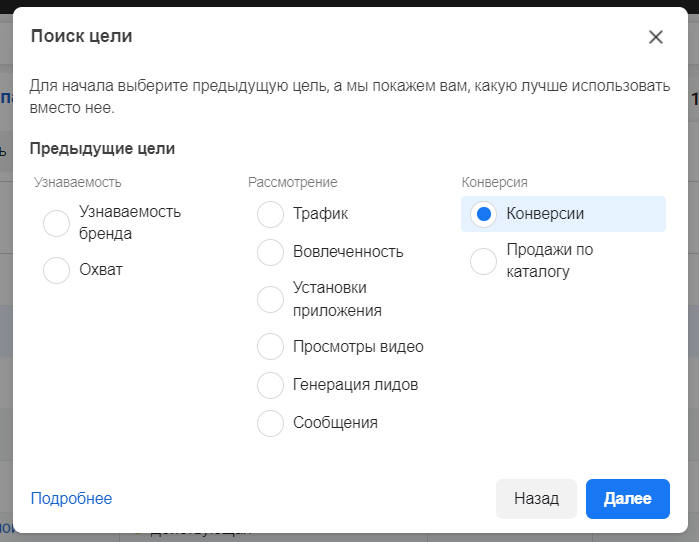Click the blue Далее button

[627, 499]
